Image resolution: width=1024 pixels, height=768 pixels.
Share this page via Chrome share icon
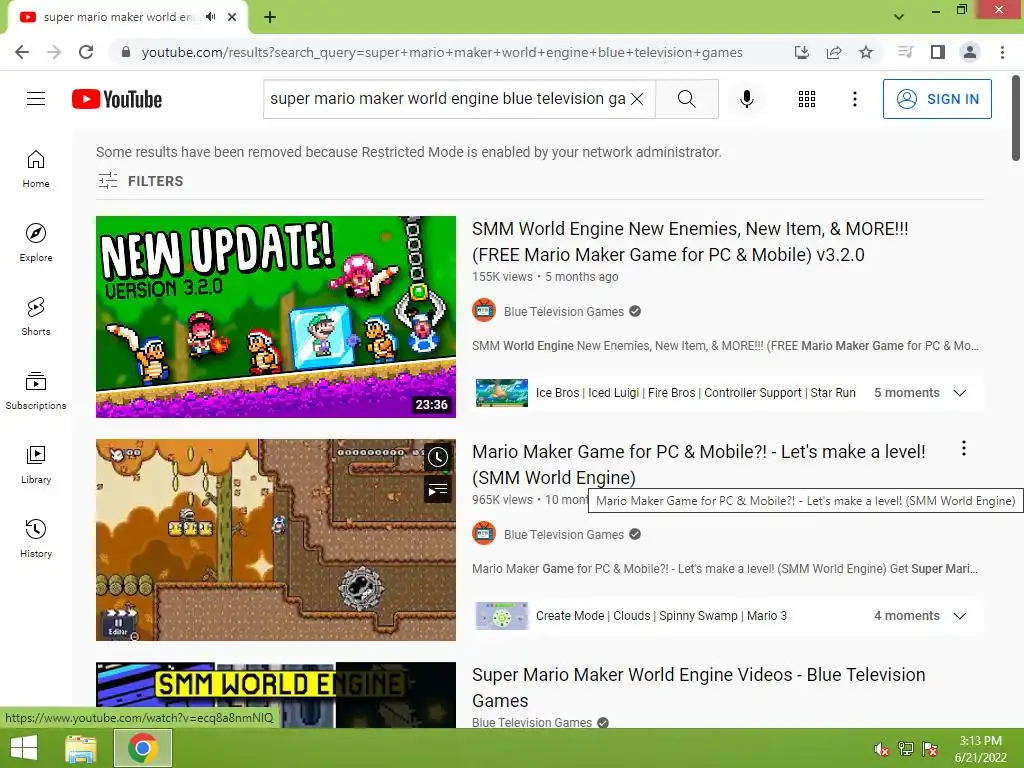coord(834,52)
